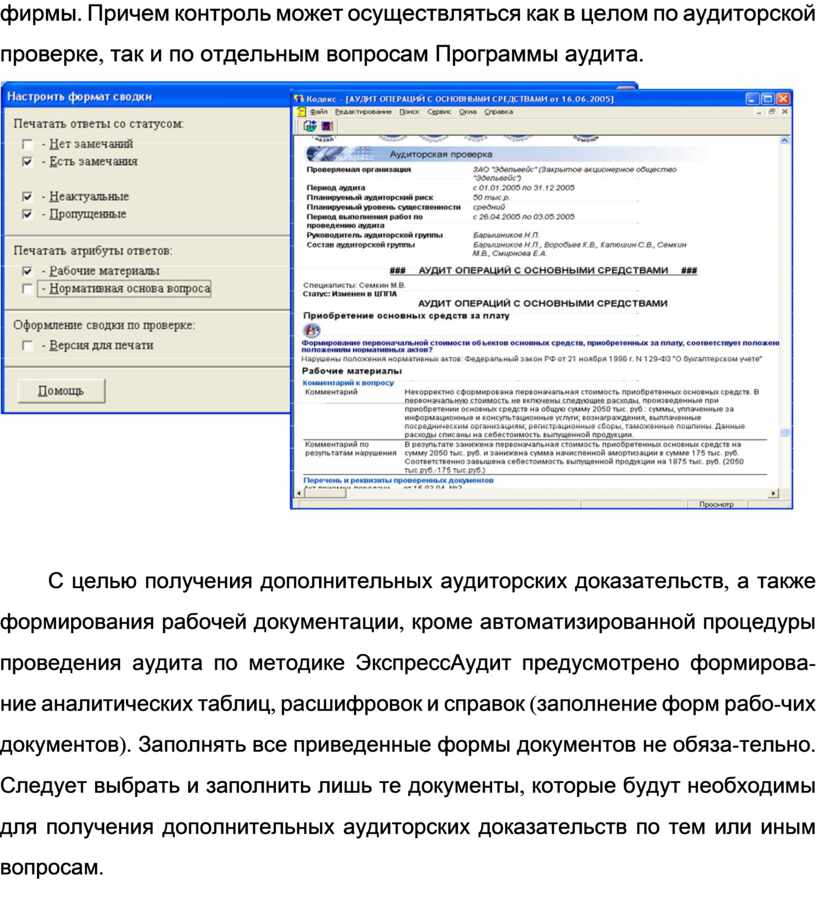The image size is (816, 897).
Task: Open the blue question link about первоначальной стоимости
Action: click(x=540, y=346)
